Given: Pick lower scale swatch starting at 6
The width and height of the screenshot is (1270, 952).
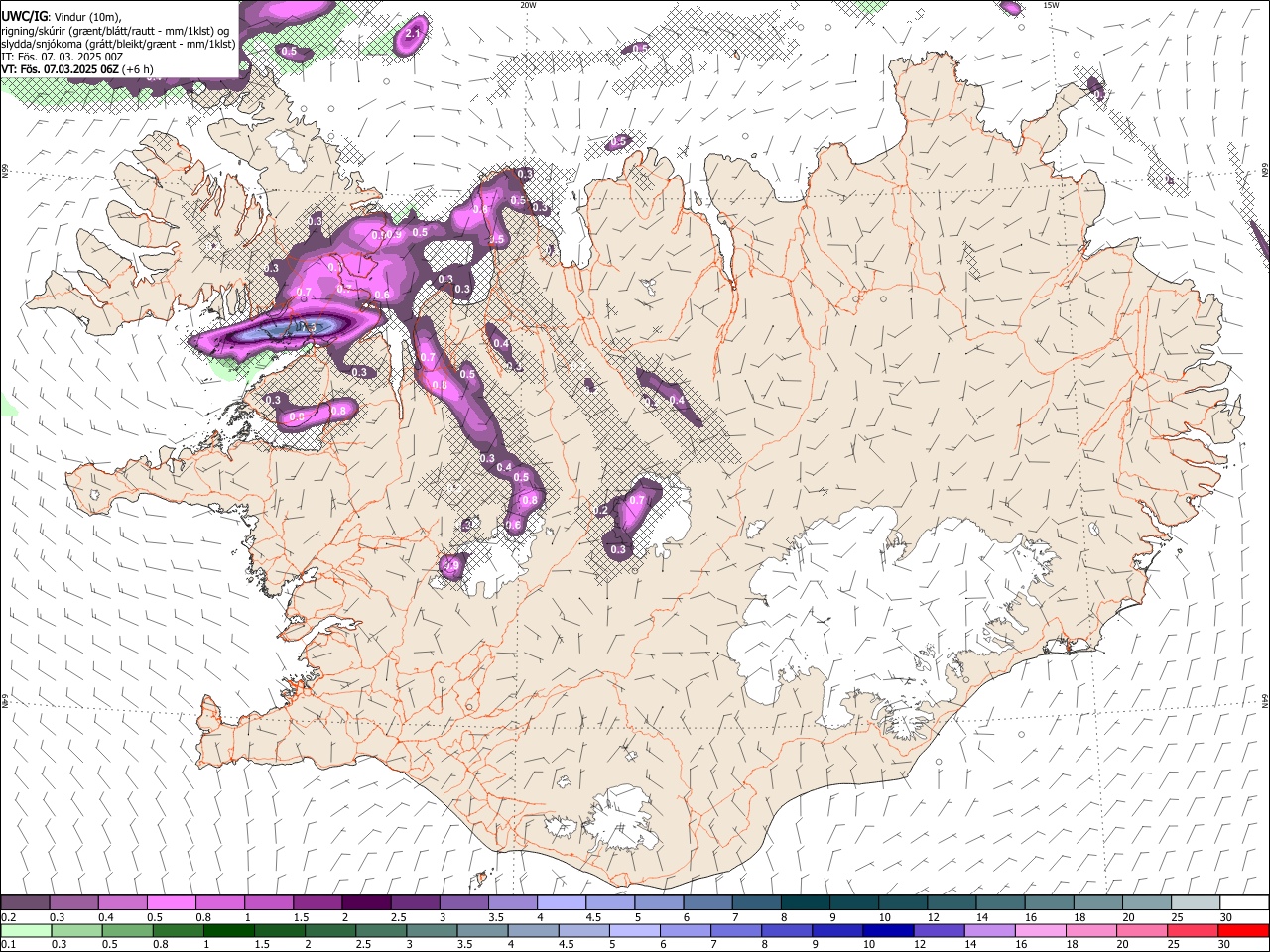Looking at the screenshot, I should (x=686, y=931).
